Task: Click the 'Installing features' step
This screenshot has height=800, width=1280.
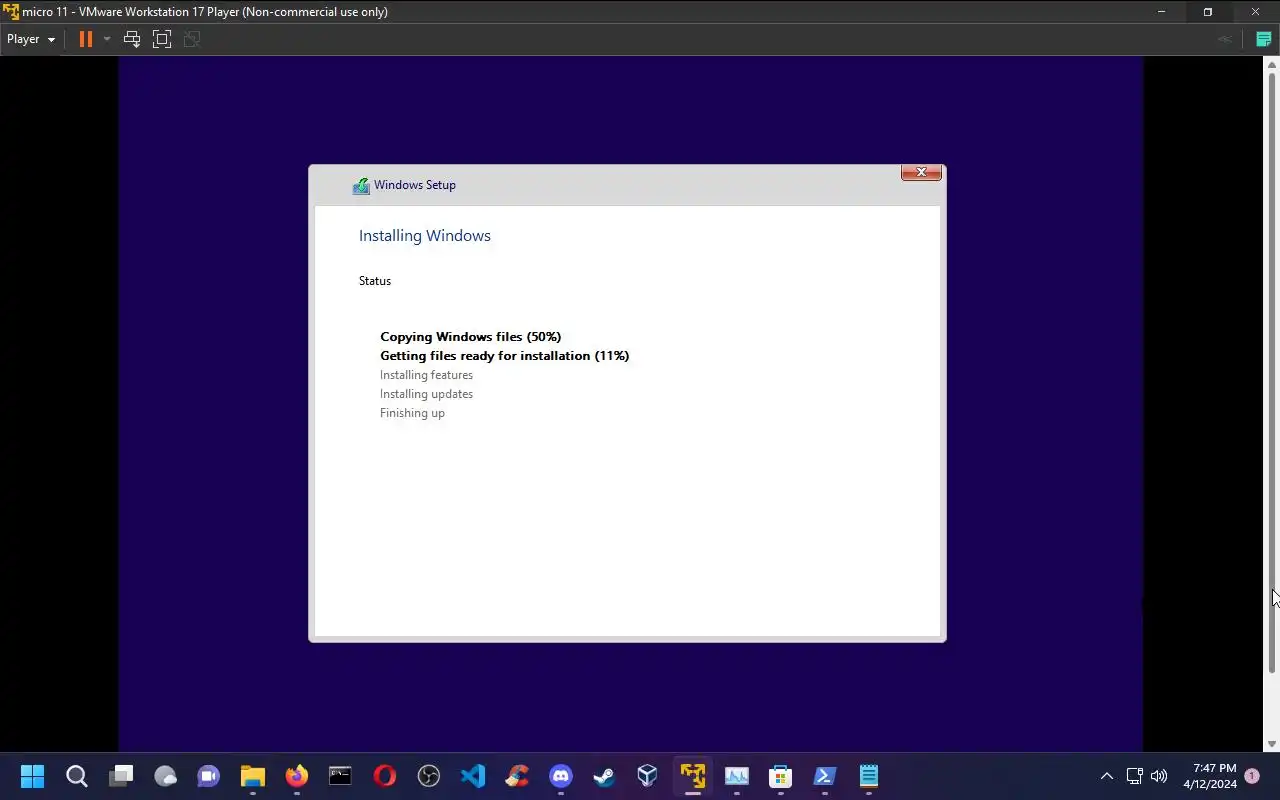Action: [x=426, y=375]
